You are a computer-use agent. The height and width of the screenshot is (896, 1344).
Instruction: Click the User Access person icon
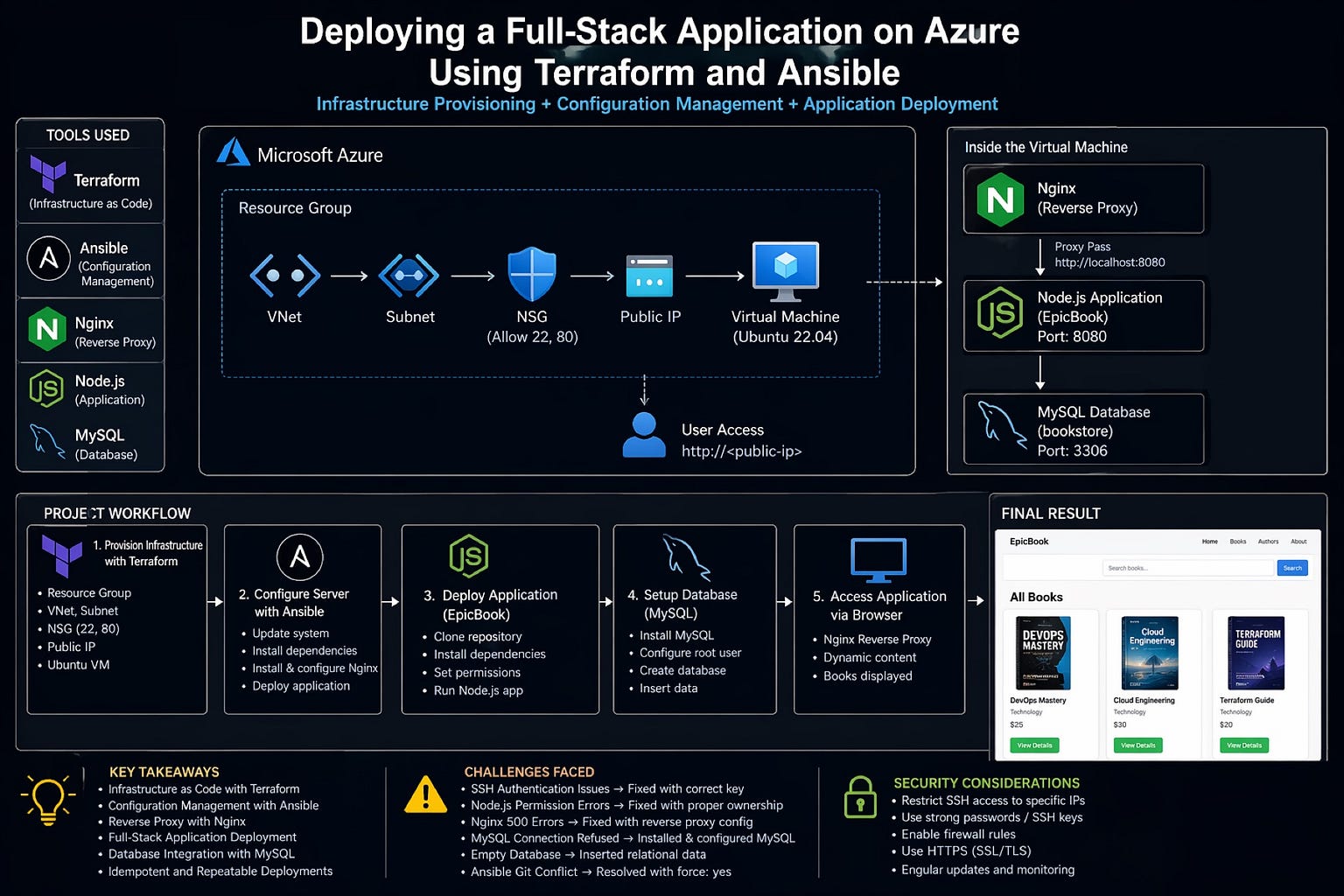point(644,434)
